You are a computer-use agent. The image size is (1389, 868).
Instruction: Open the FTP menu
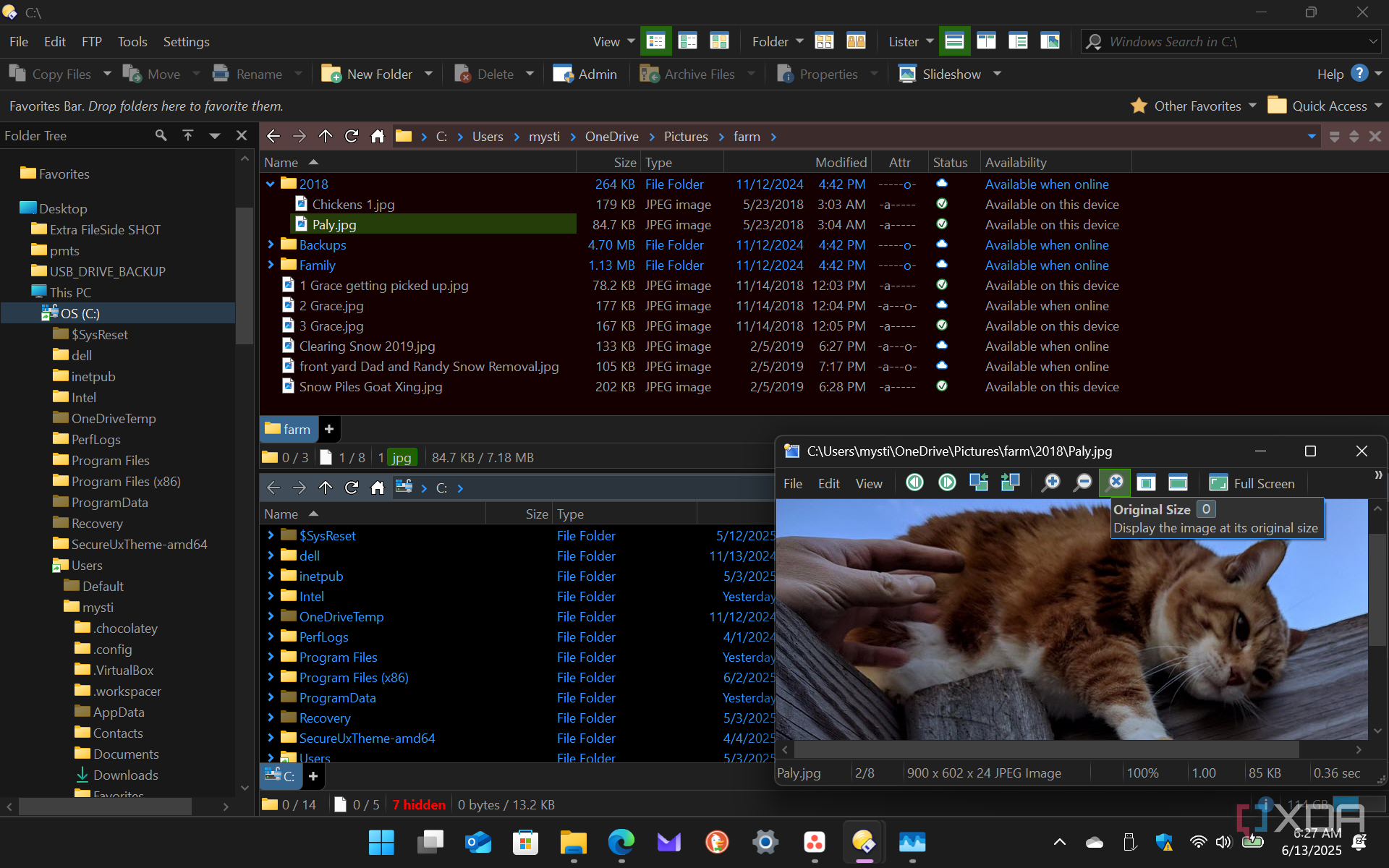click(92, 41)
